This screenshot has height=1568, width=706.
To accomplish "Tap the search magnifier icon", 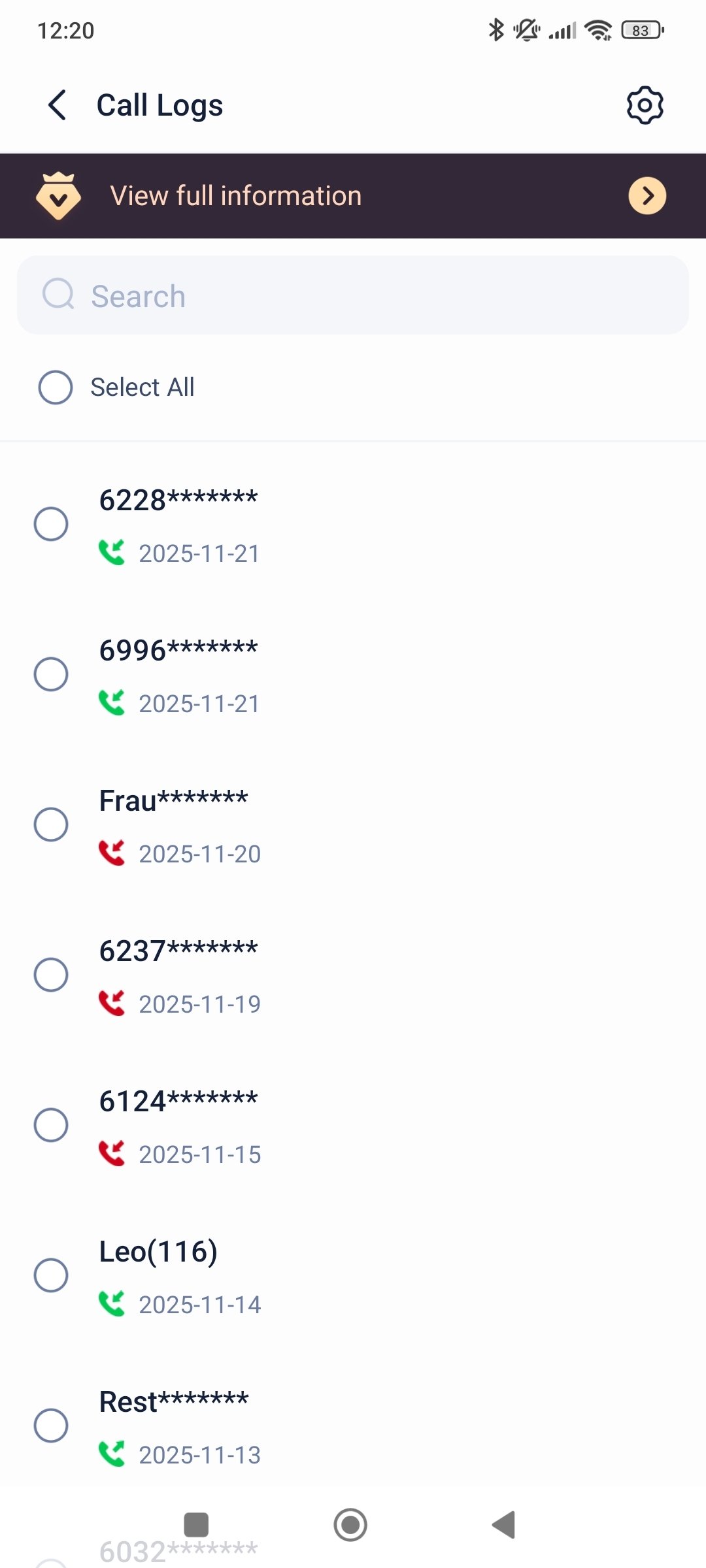I will tap(58, 295).
